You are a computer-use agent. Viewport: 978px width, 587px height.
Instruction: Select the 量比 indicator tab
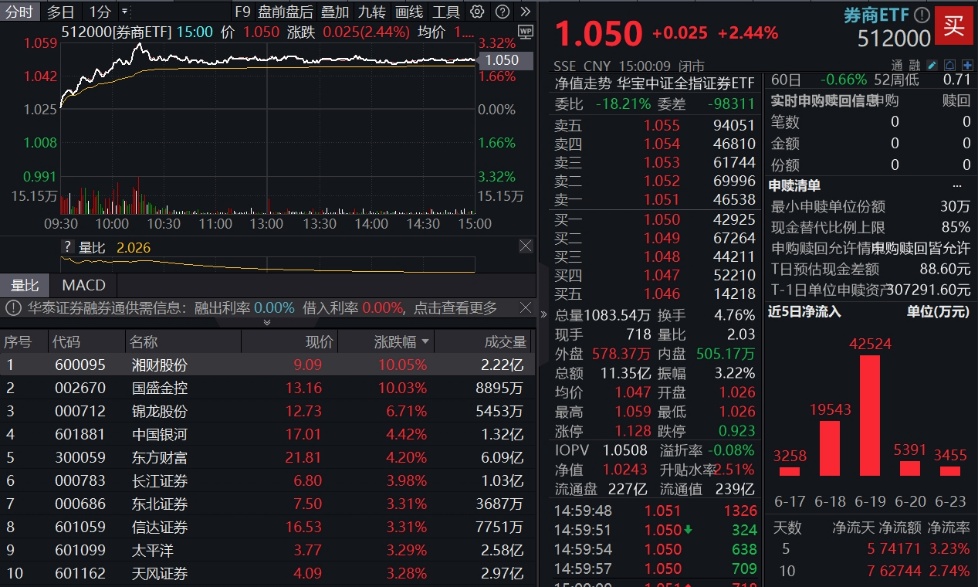pyautogui.click(x=25, y=286)
